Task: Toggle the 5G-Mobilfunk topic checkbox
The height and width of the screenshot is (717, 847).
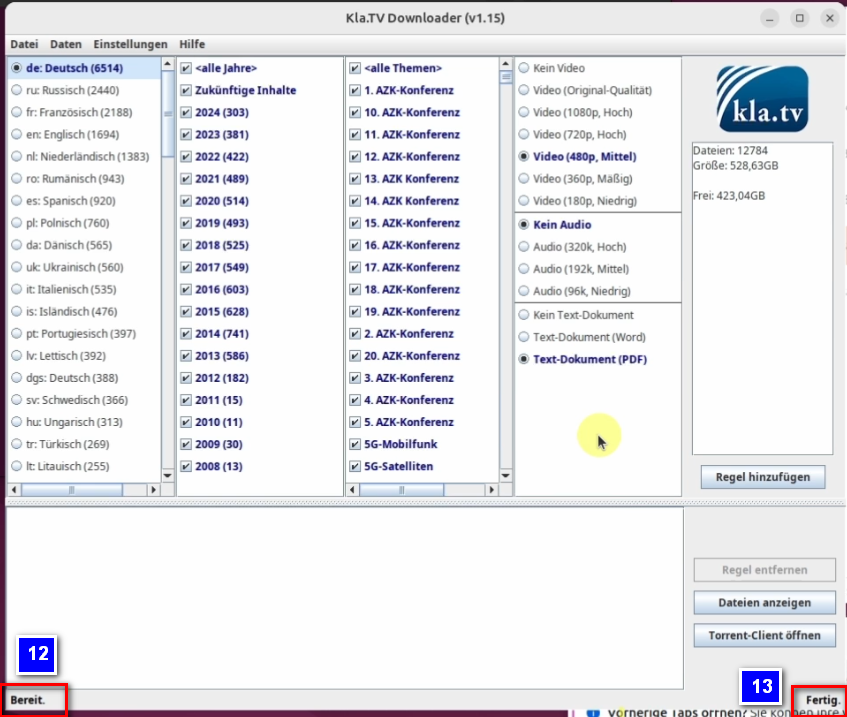Action: pos(355,444)
